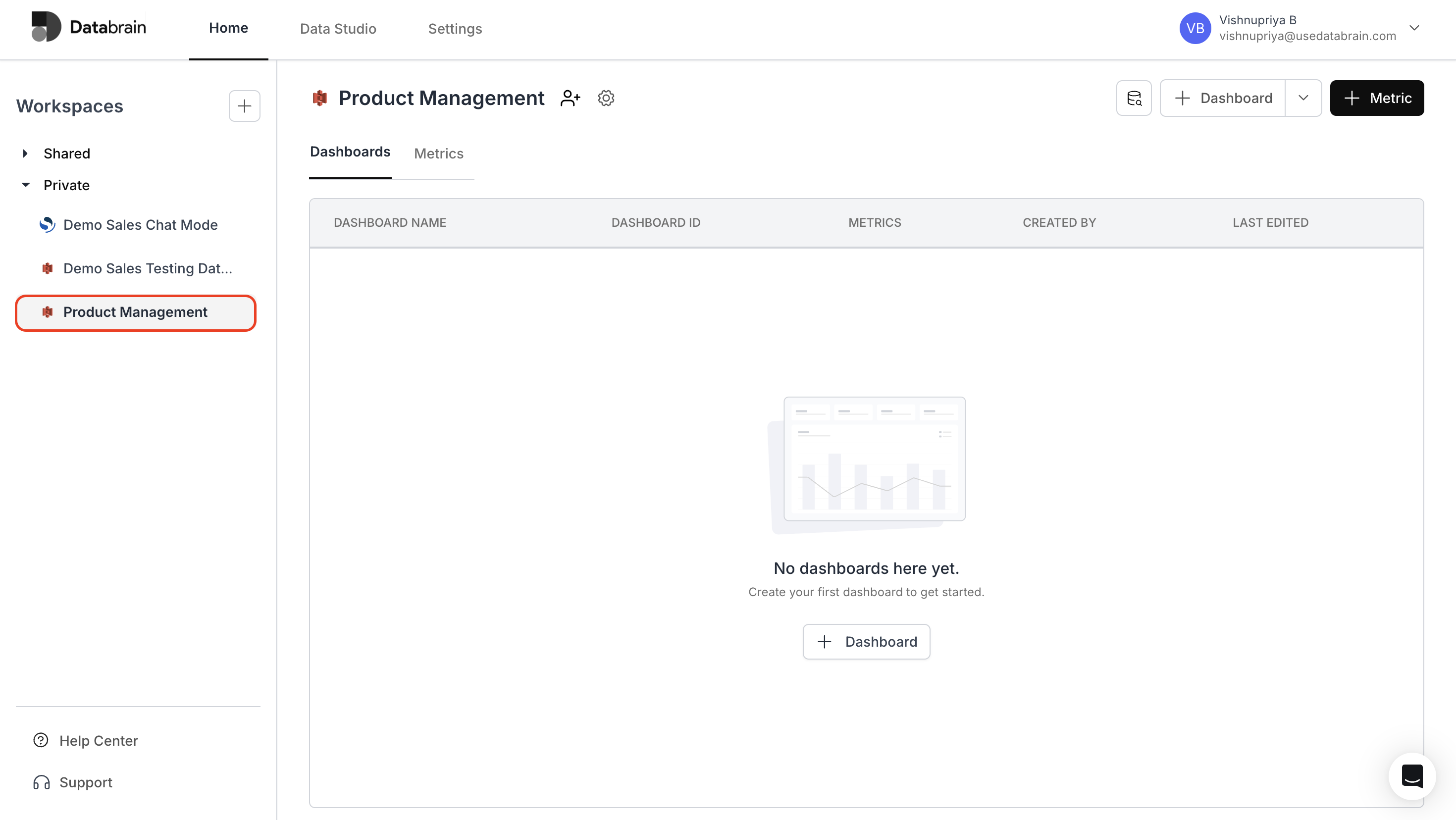Click the VB user avatar
This screenshot has width=1456, height=820.
click(1195, 28)
